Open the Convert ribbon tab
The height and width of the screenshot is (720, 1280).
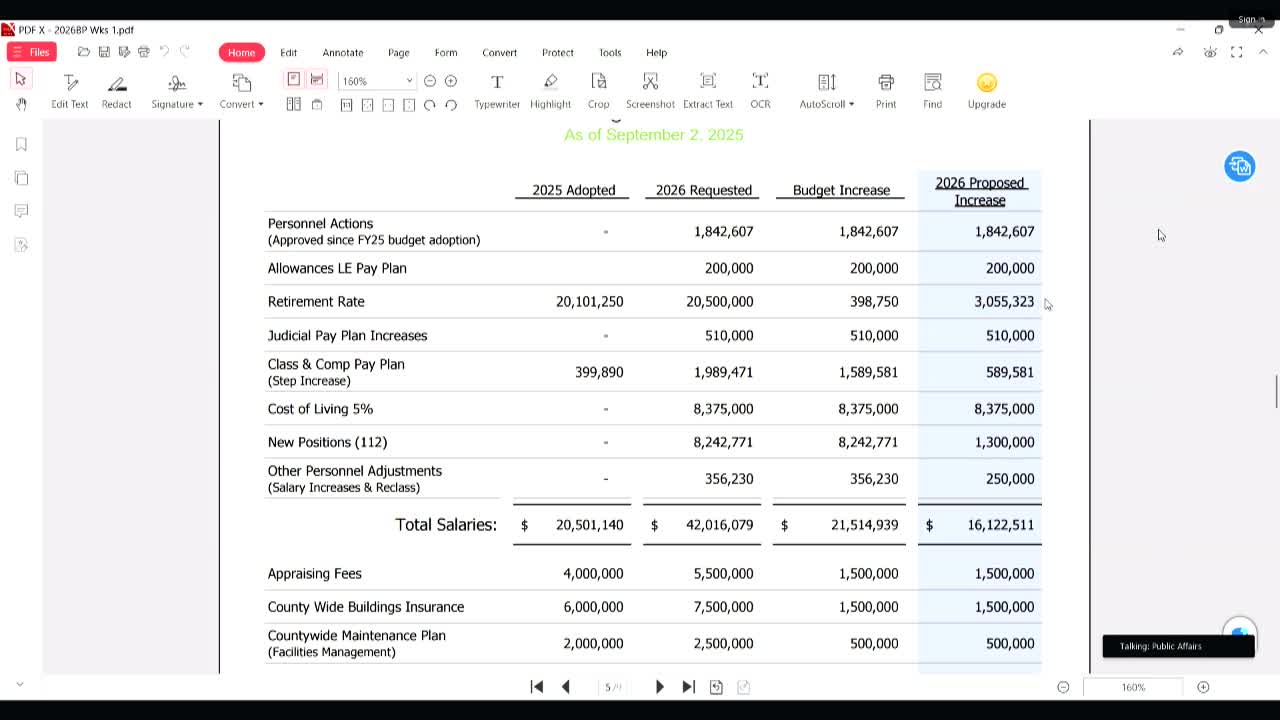(x=499, y=52)
